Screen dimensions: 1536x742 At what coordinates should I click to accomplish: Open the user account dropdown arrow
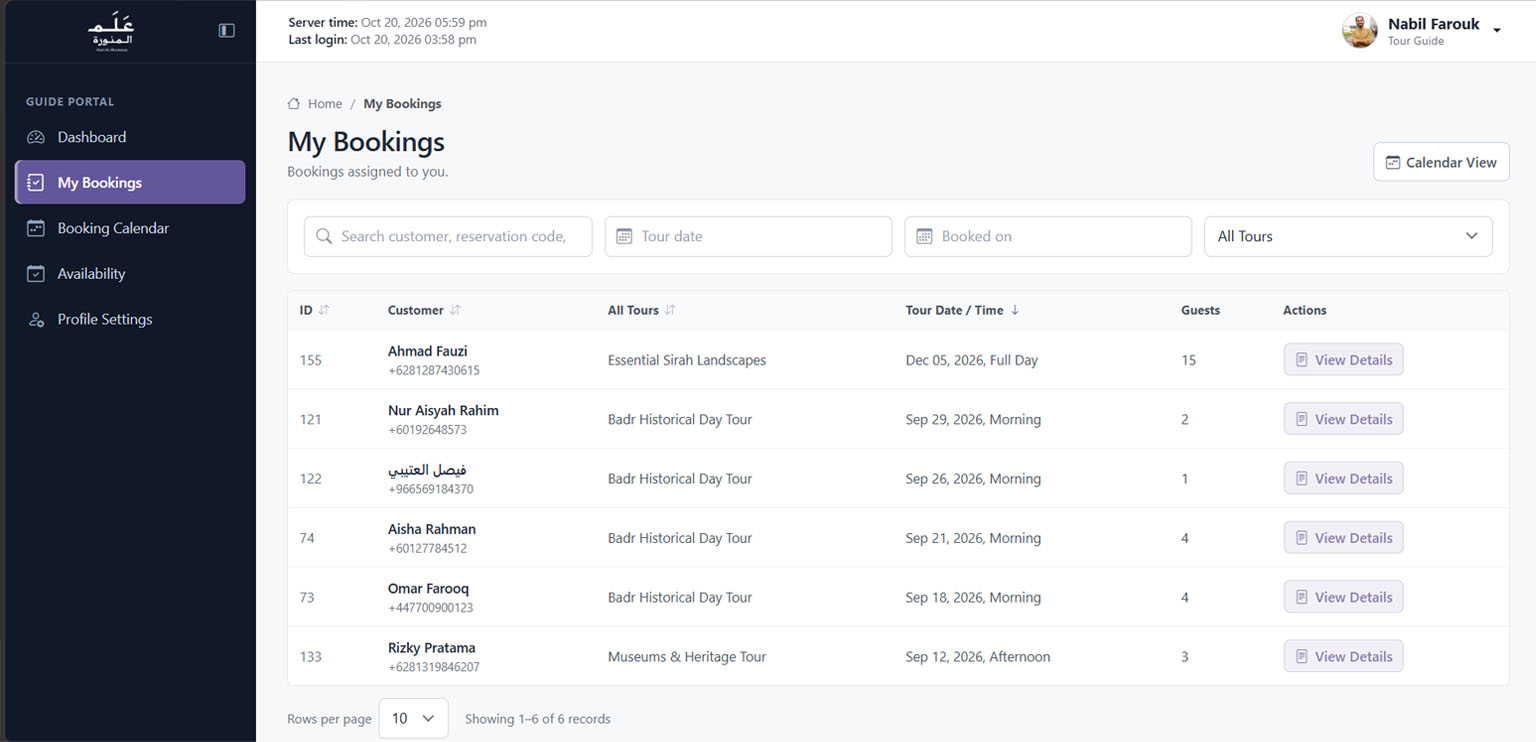point(1497,31)
